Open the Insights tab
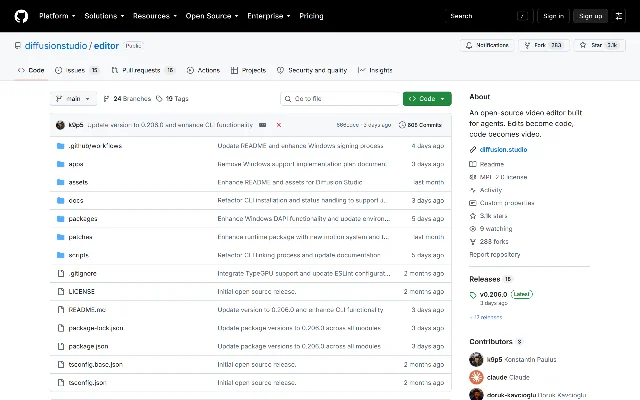 click(x=375, y=70)
